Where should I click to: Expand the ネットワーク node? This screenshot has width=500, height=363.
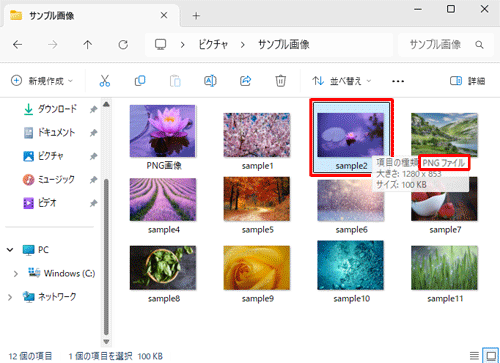pyautogui.click(x=10, y=297)
